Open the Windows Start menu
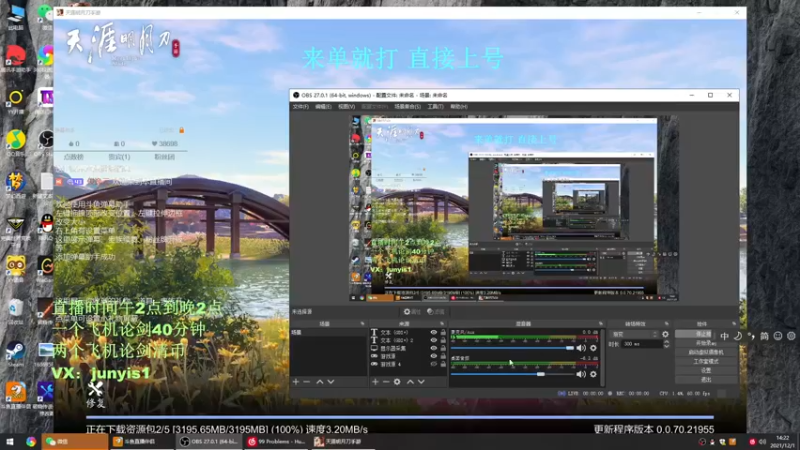Screen dimensions: 800x450 point(9,441)
